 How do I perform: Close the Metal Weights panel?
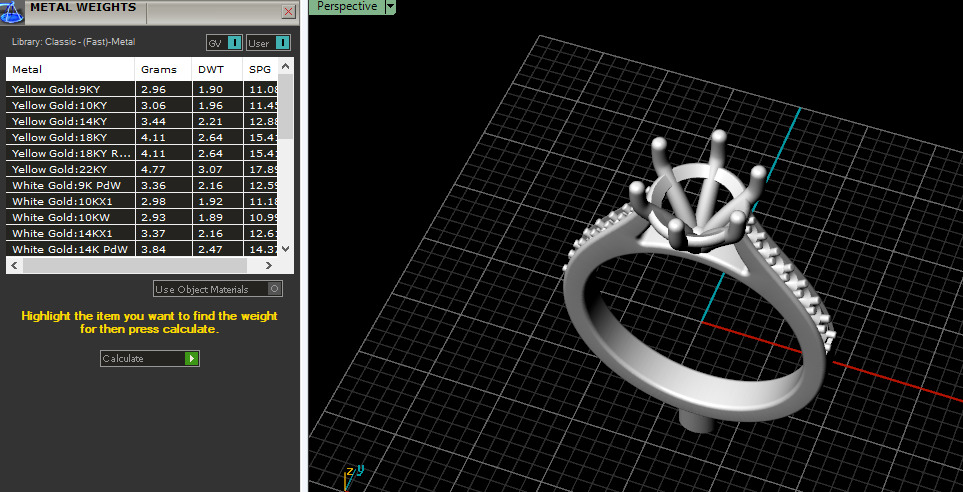pyautogui.click(x=288, y=12)
